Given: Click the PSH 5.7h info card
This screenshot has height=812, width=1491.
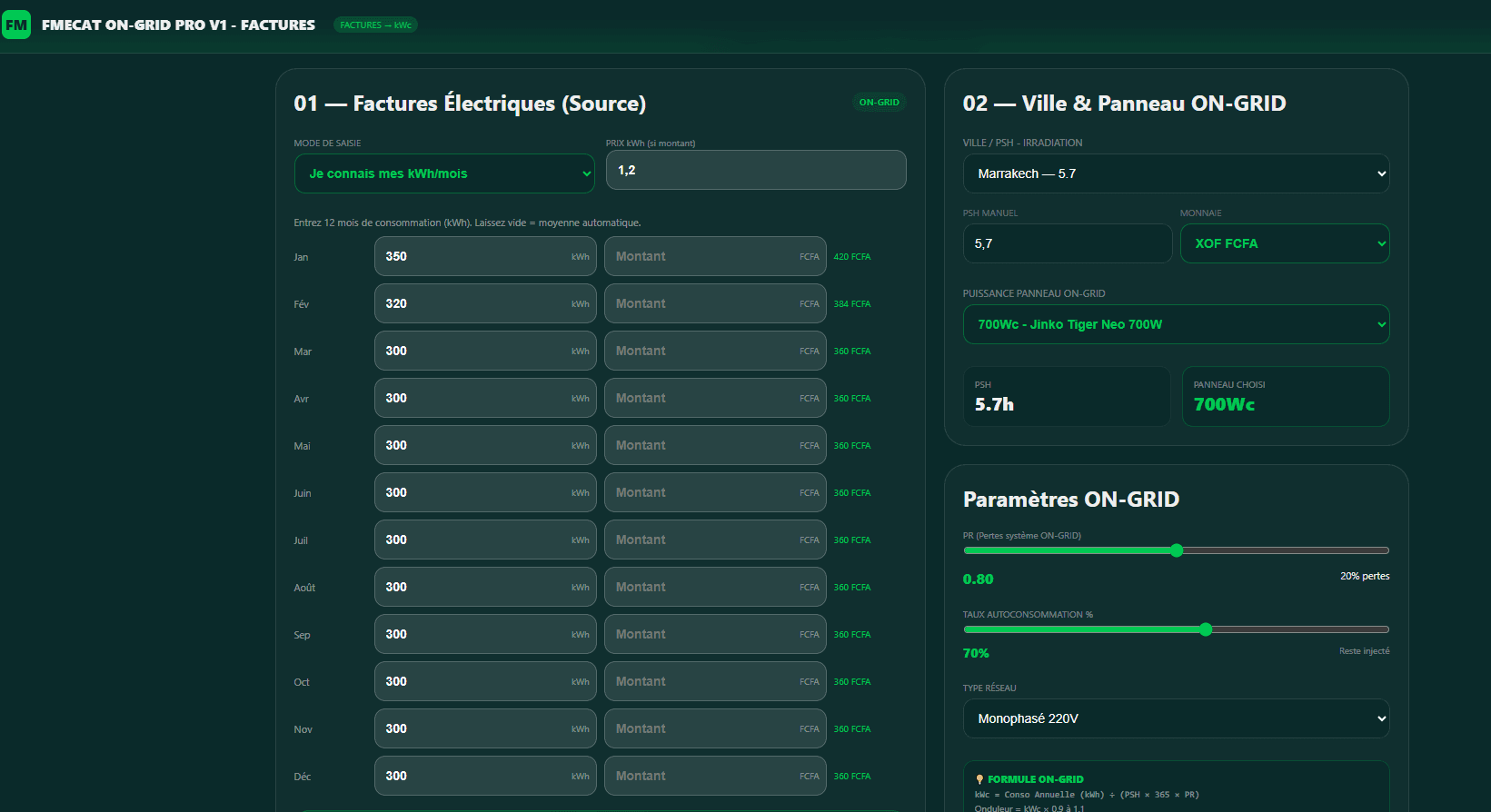Looking at the screenshot, I should (1067, 396).
